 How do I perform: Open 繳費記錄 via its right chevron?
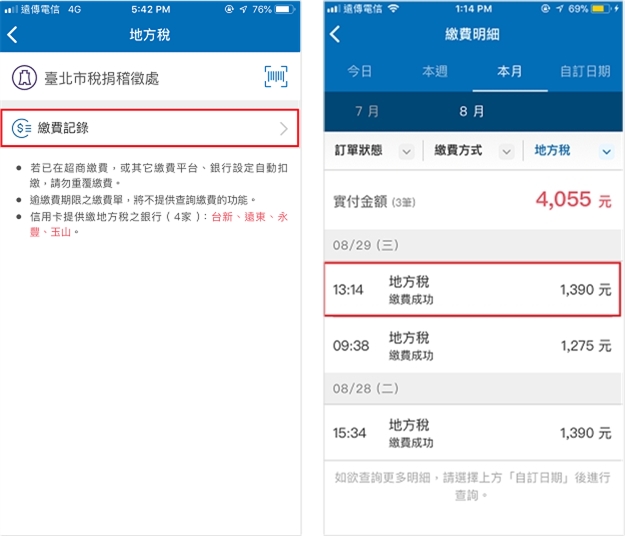(x=283, y=128)
